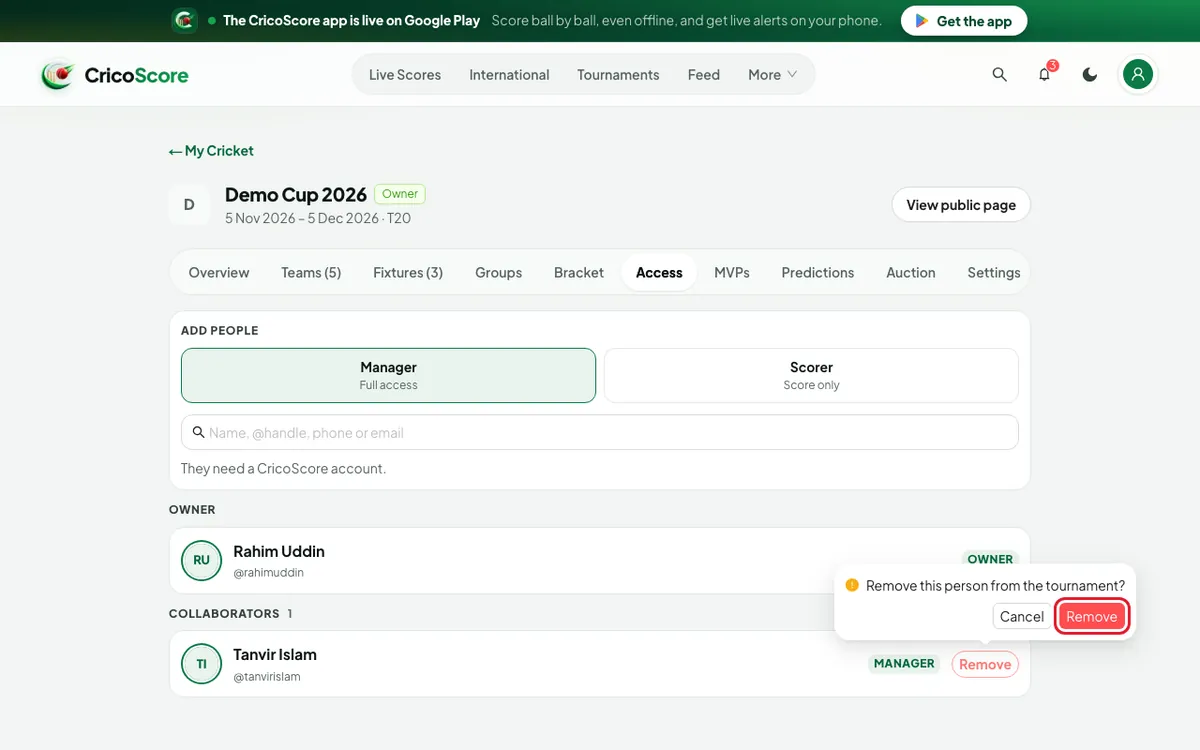Open search with the magnifier icon
The height and width of the screenshot is (750, 1200).
tap(999, 75)
